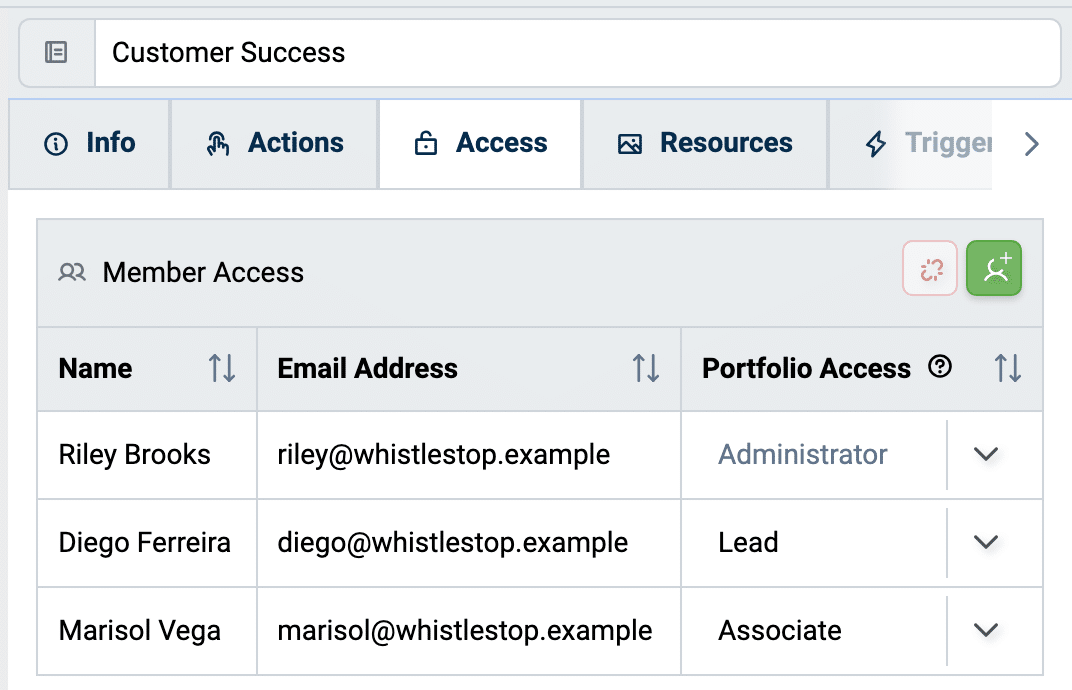Click the Customer Success name field

[x=578, y=53]
